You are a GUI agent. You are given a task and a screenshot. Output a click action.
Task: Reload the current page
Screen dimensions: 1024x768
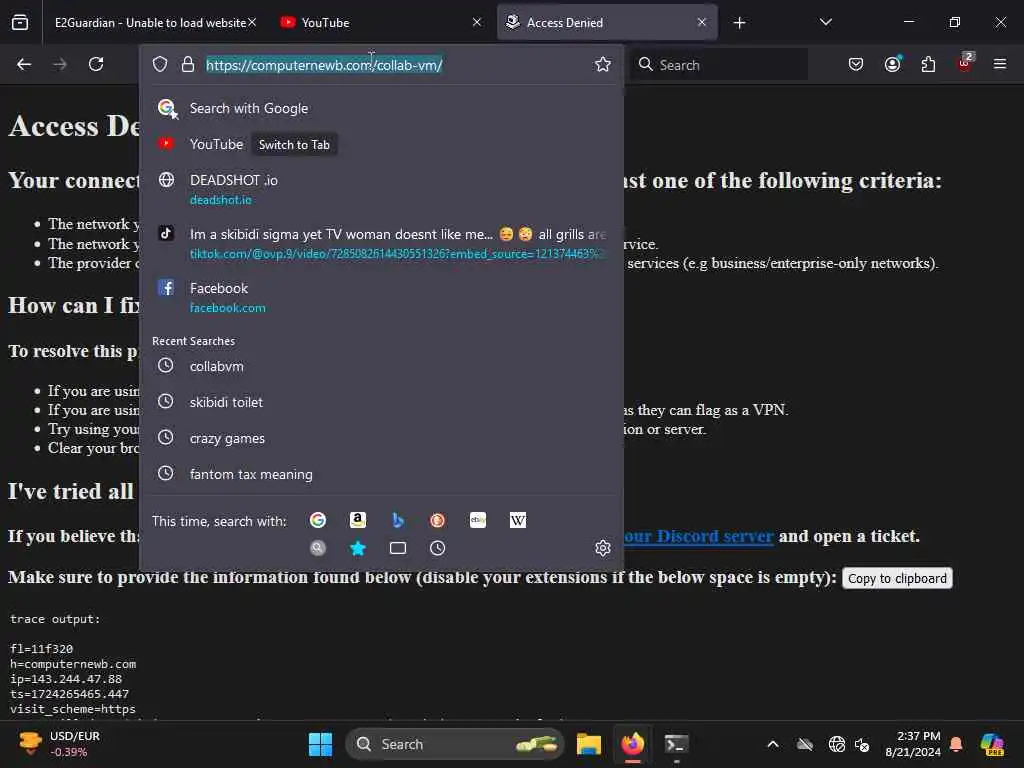click(x=96, y=64)
